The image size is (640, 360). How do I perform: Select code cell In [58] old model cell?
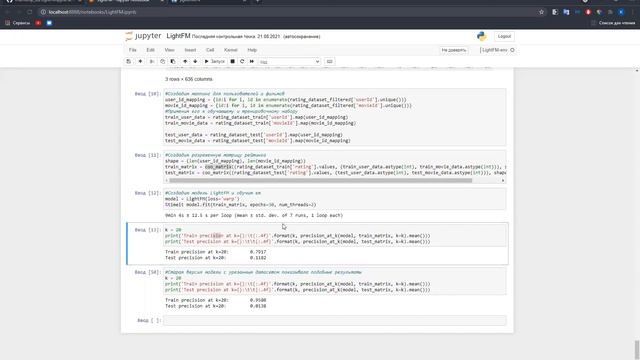pos(335,281)
